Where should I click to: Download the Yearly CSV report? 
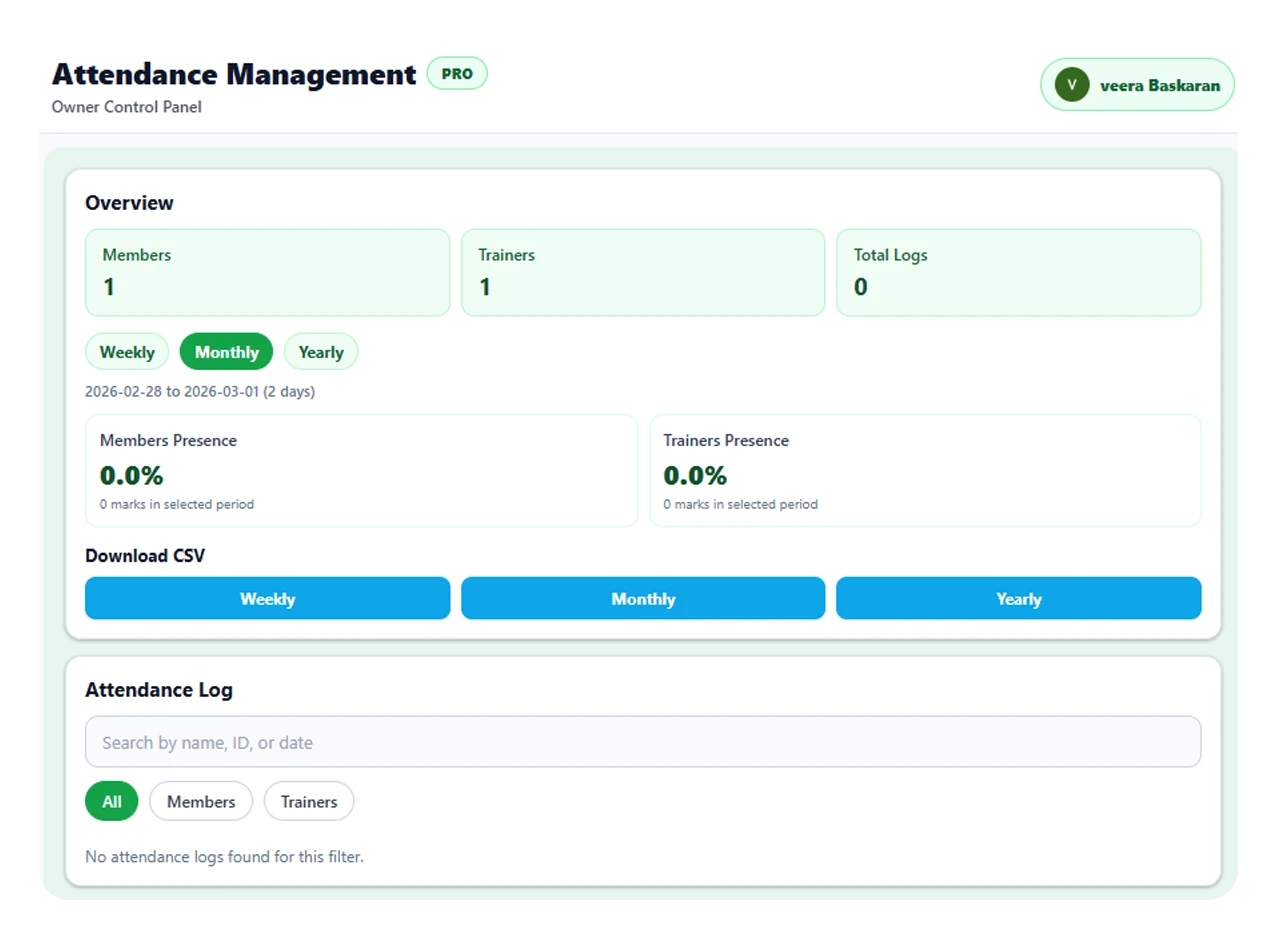coord(1018,599)
